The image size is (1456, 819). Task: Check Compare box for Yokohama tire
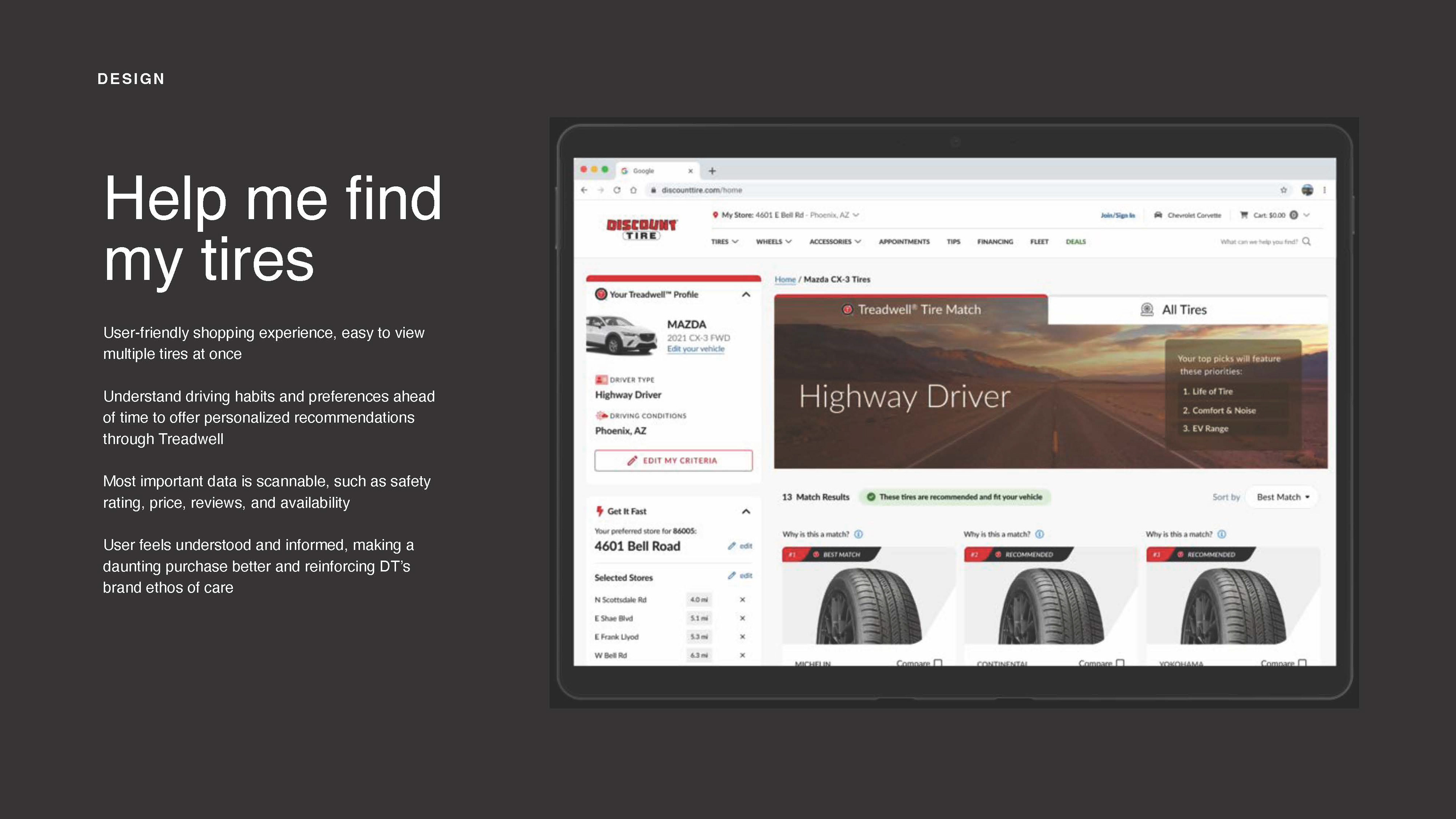tap(1302, 662)
